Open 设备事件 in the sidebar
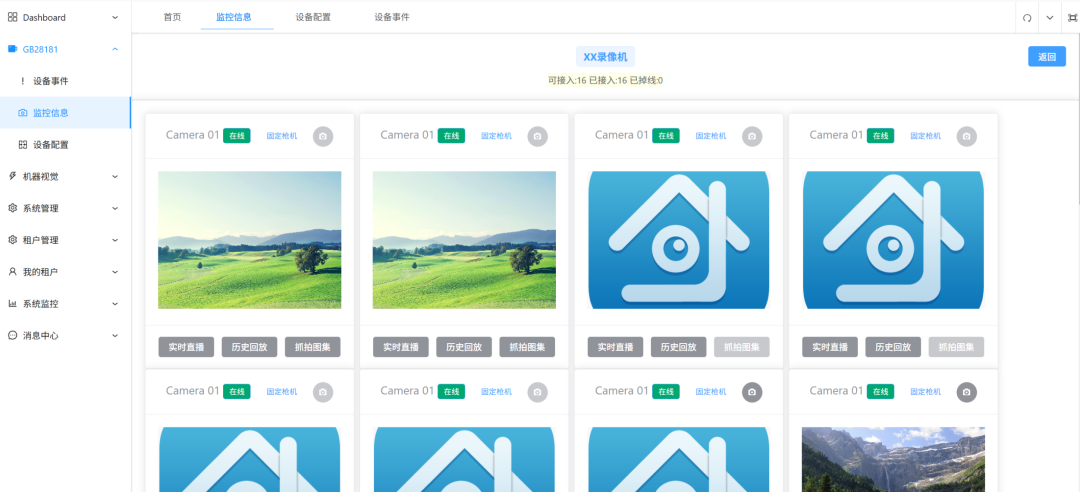This screenshot has width=1080, height=492. point(50,81)
